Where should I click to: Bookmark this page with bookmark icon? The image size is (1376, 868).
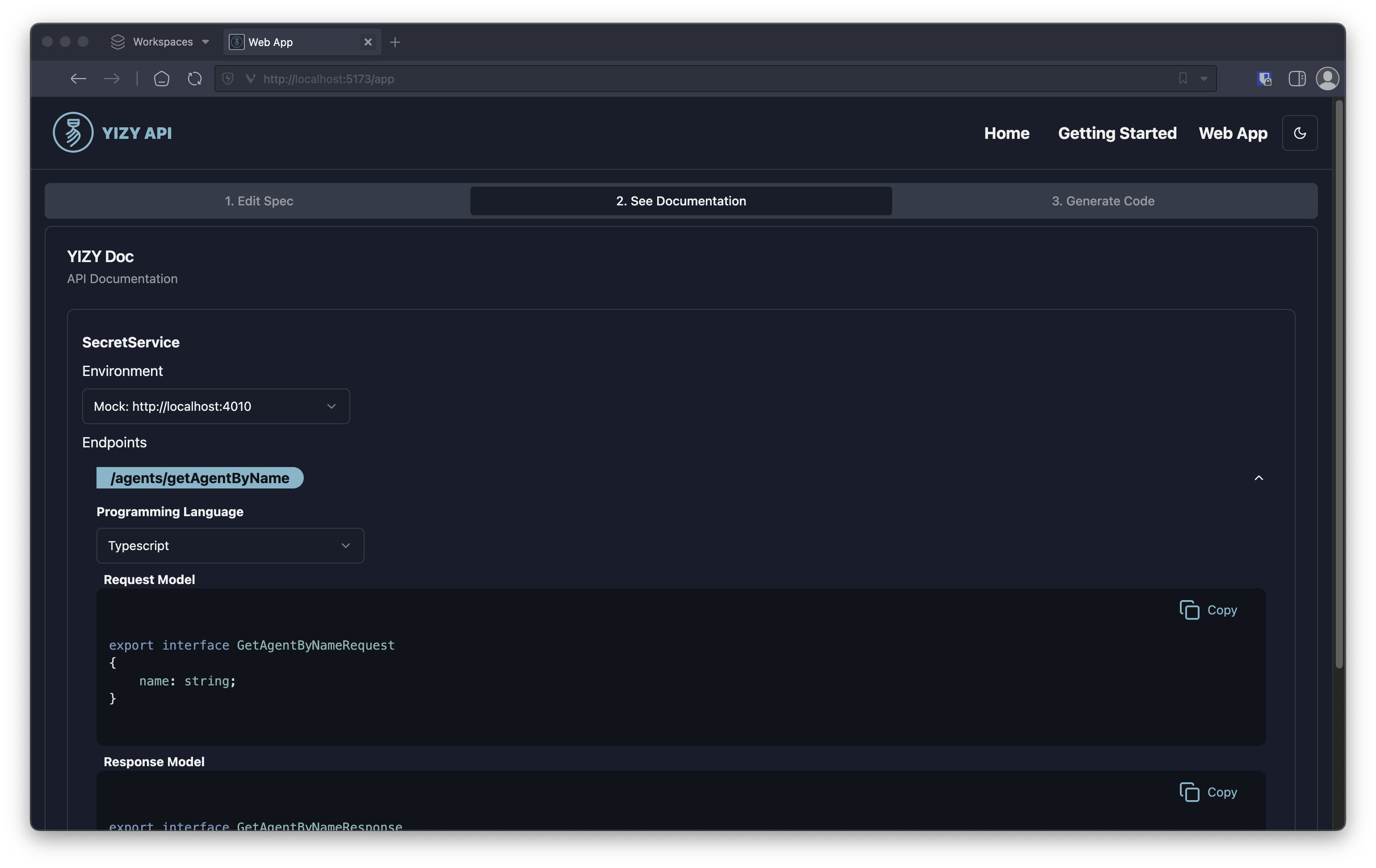[x=1183, y=79]
